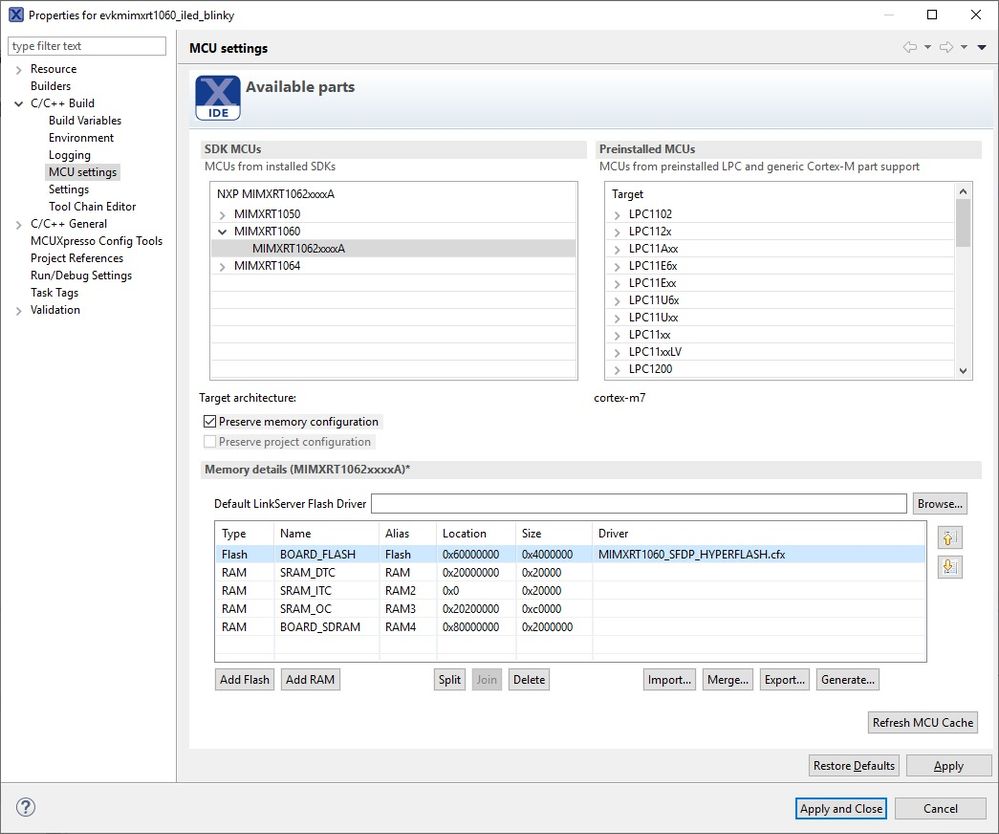Expand the LPC112x target node
The image size is (999, 834).
coord(617,232)
